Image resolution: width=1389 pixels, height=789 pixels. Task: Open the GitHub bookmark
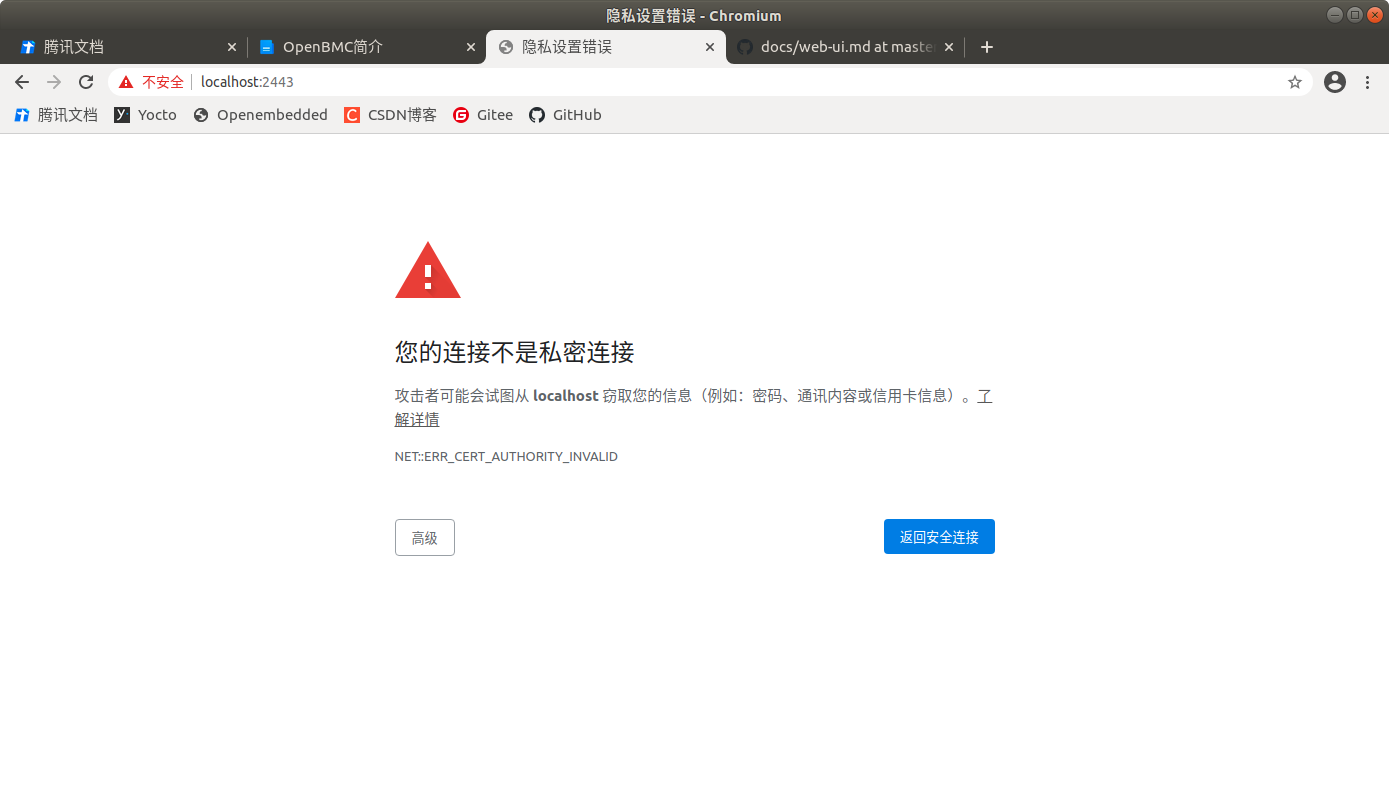tap(565, 114)
